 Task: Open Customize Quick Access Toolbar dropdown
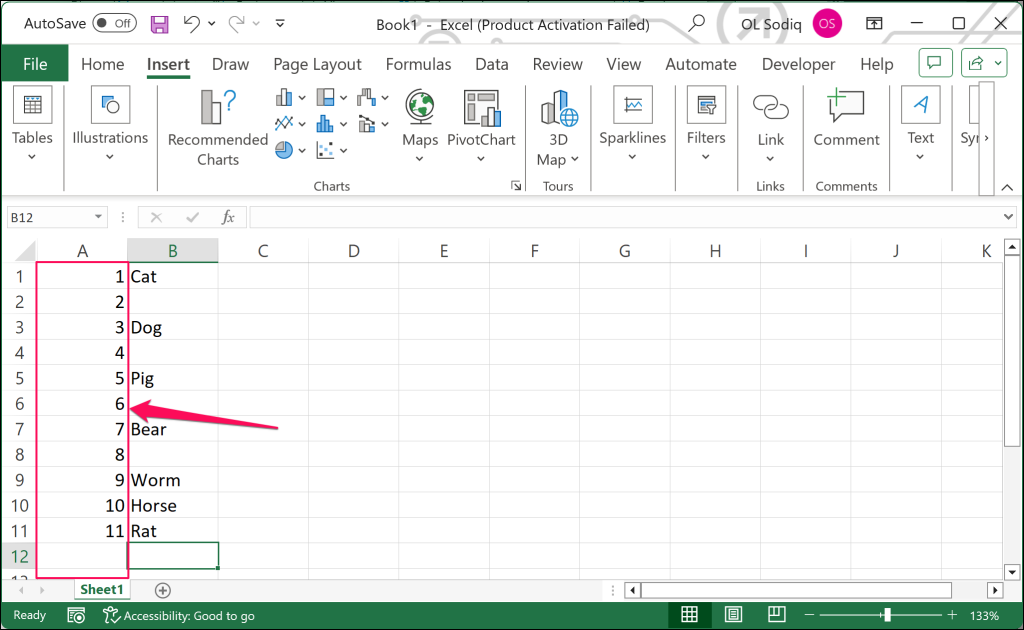pos(280,24)
